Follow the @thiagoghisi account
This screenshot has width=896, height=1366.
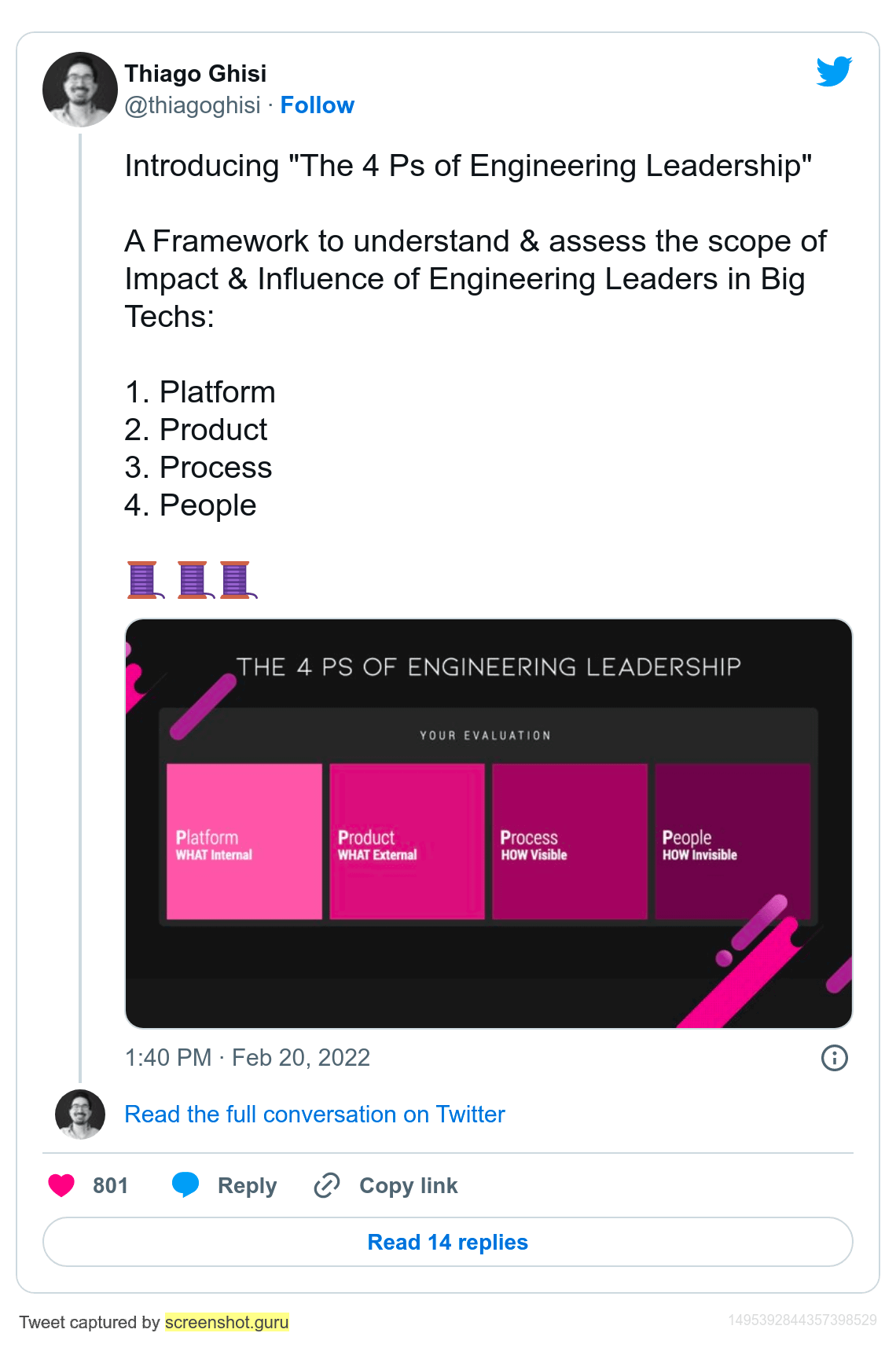pyautogui.click(x=317, y=105)
